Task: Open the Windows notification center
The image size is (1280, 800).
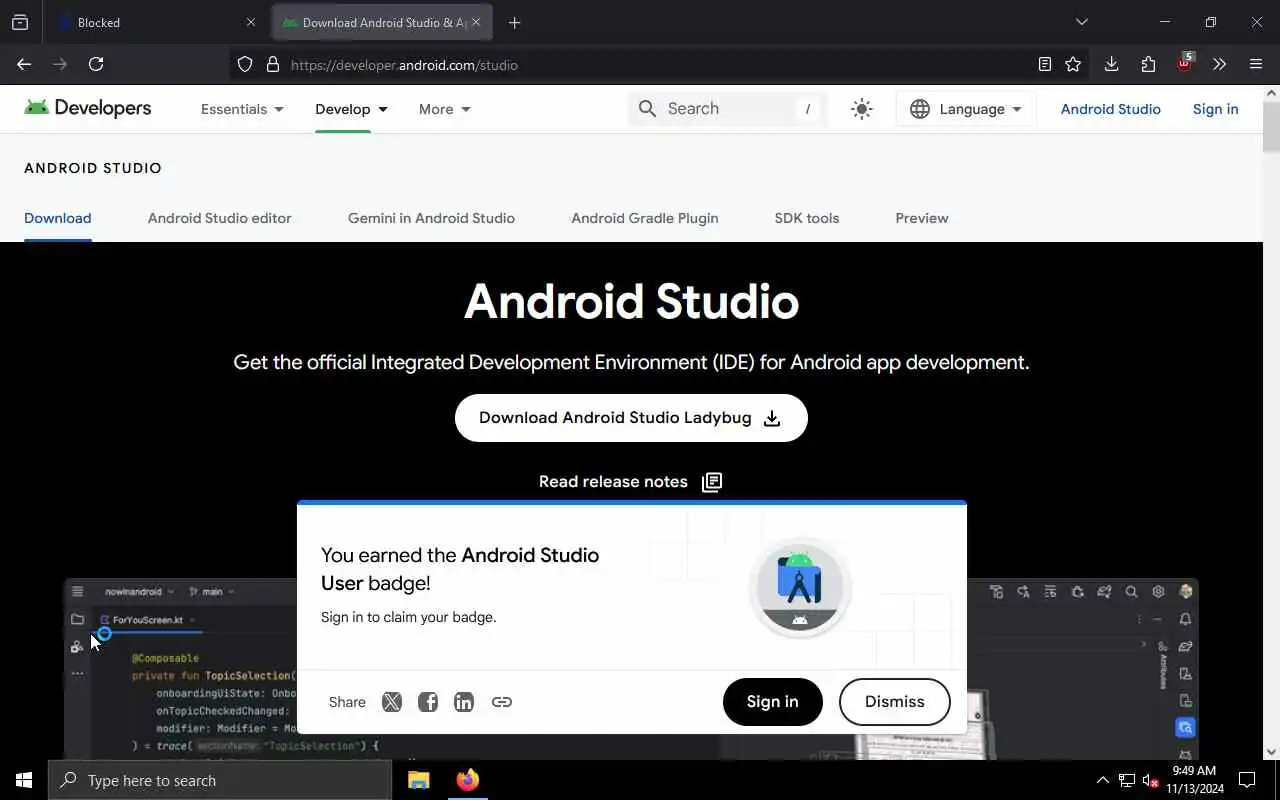Action: click(x=1247, y=780)
